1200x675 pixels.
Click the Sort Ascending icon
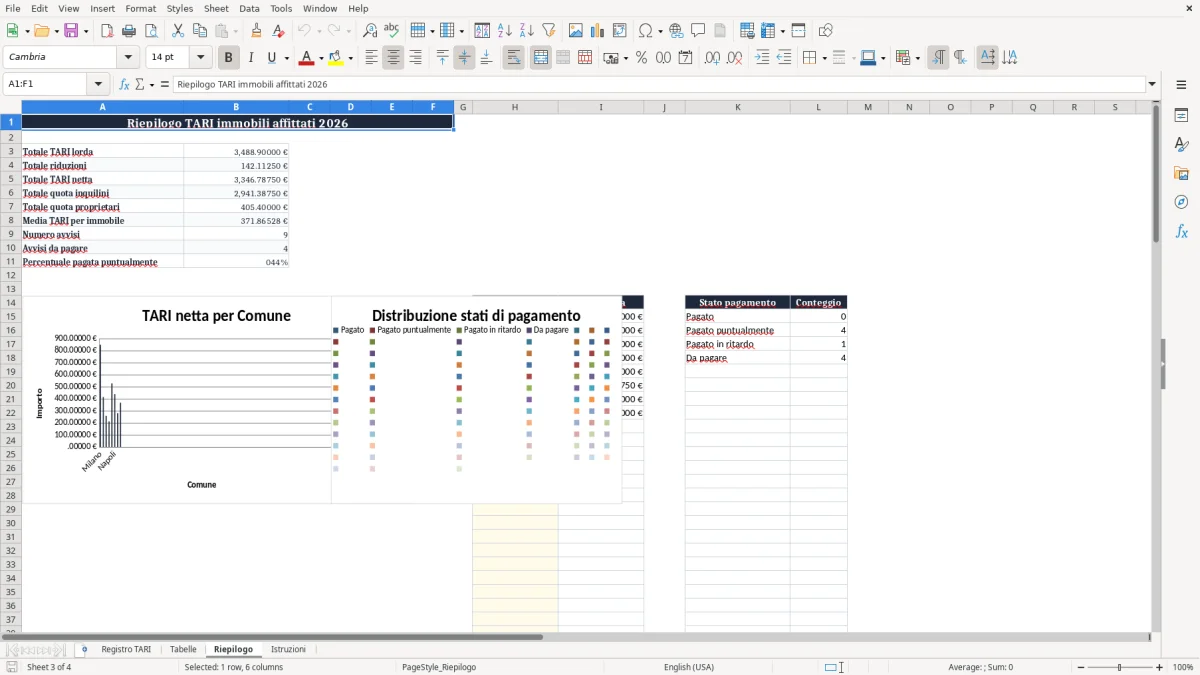(x=505, y=31)
